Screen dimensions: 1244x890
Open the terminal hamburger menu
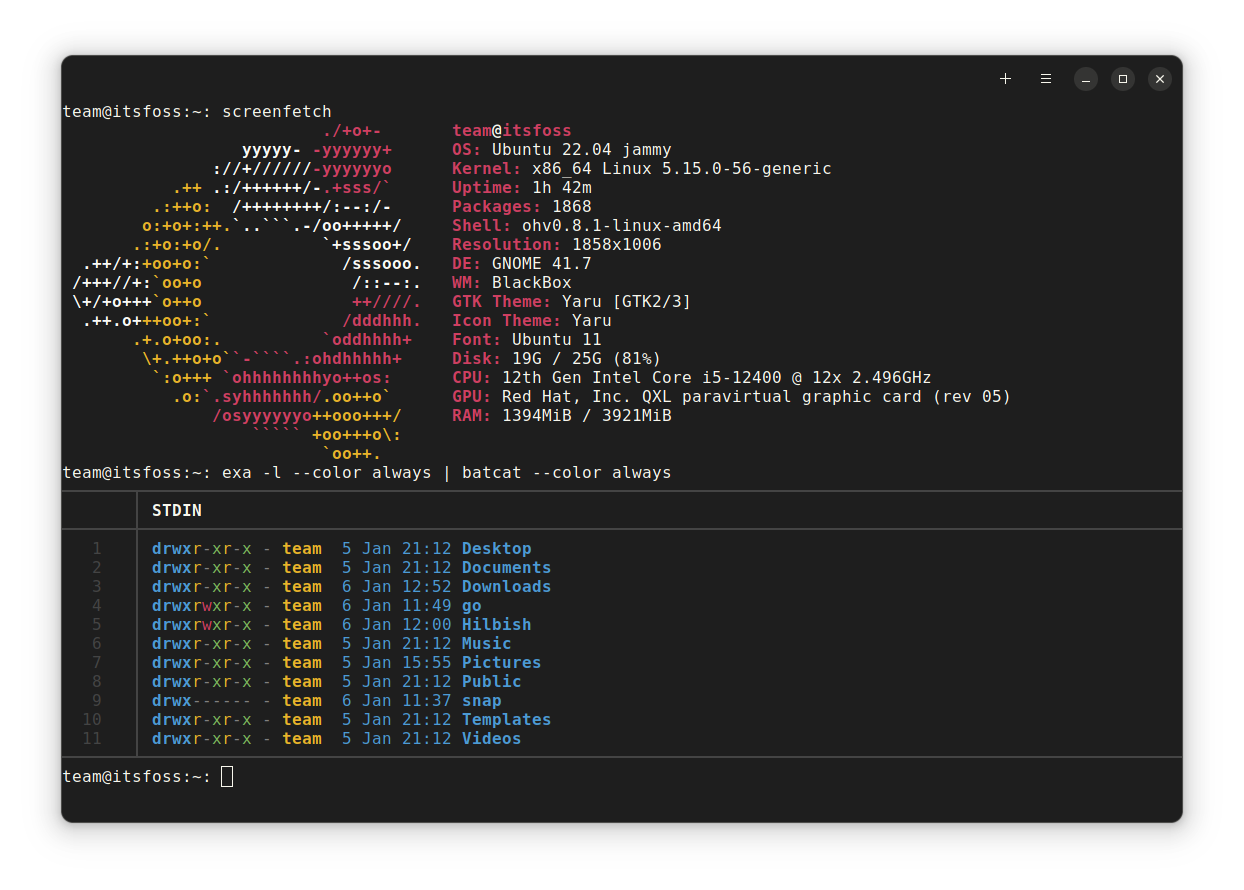(1045, 78)
